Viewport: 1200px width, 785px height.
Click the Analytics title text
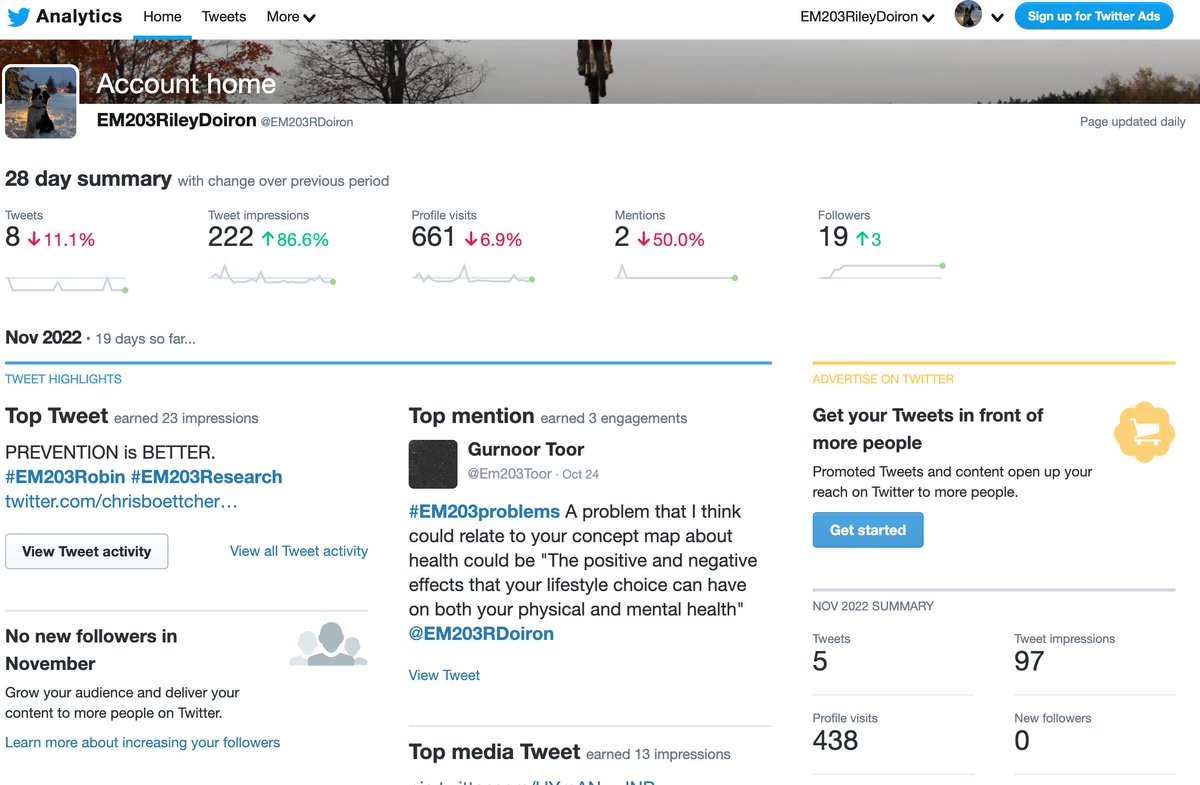click(79, 16)
